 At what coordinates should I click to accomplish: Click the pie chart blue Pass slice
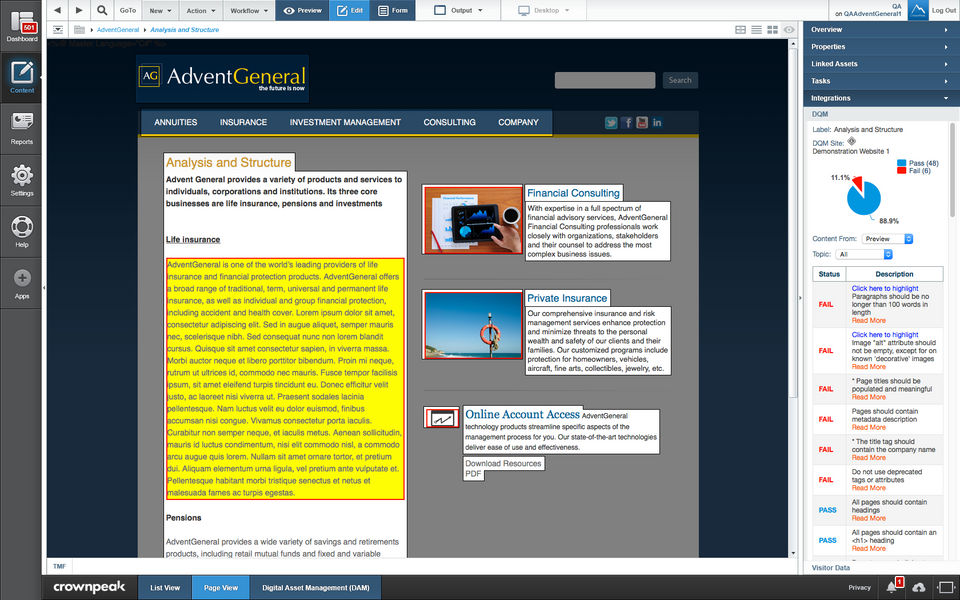[864, 202]
